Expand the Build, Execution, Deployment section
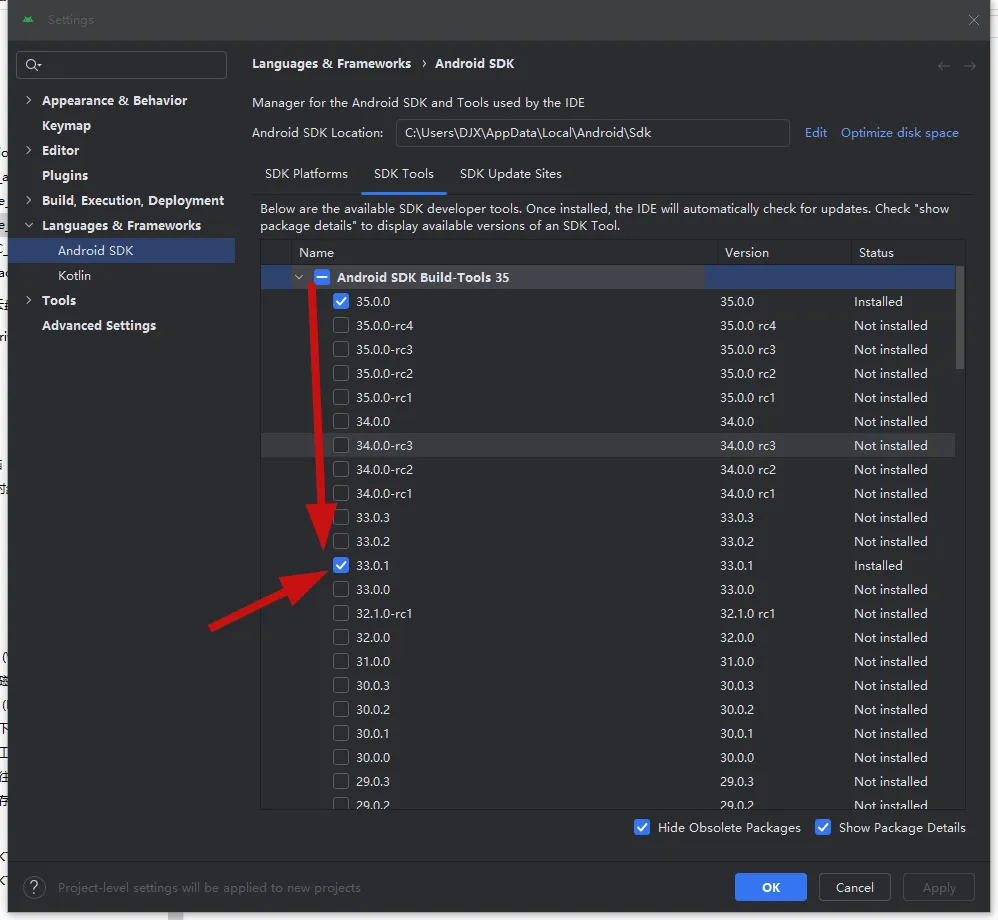This screenshot has width=998, height=920. (x=29, y=201)
